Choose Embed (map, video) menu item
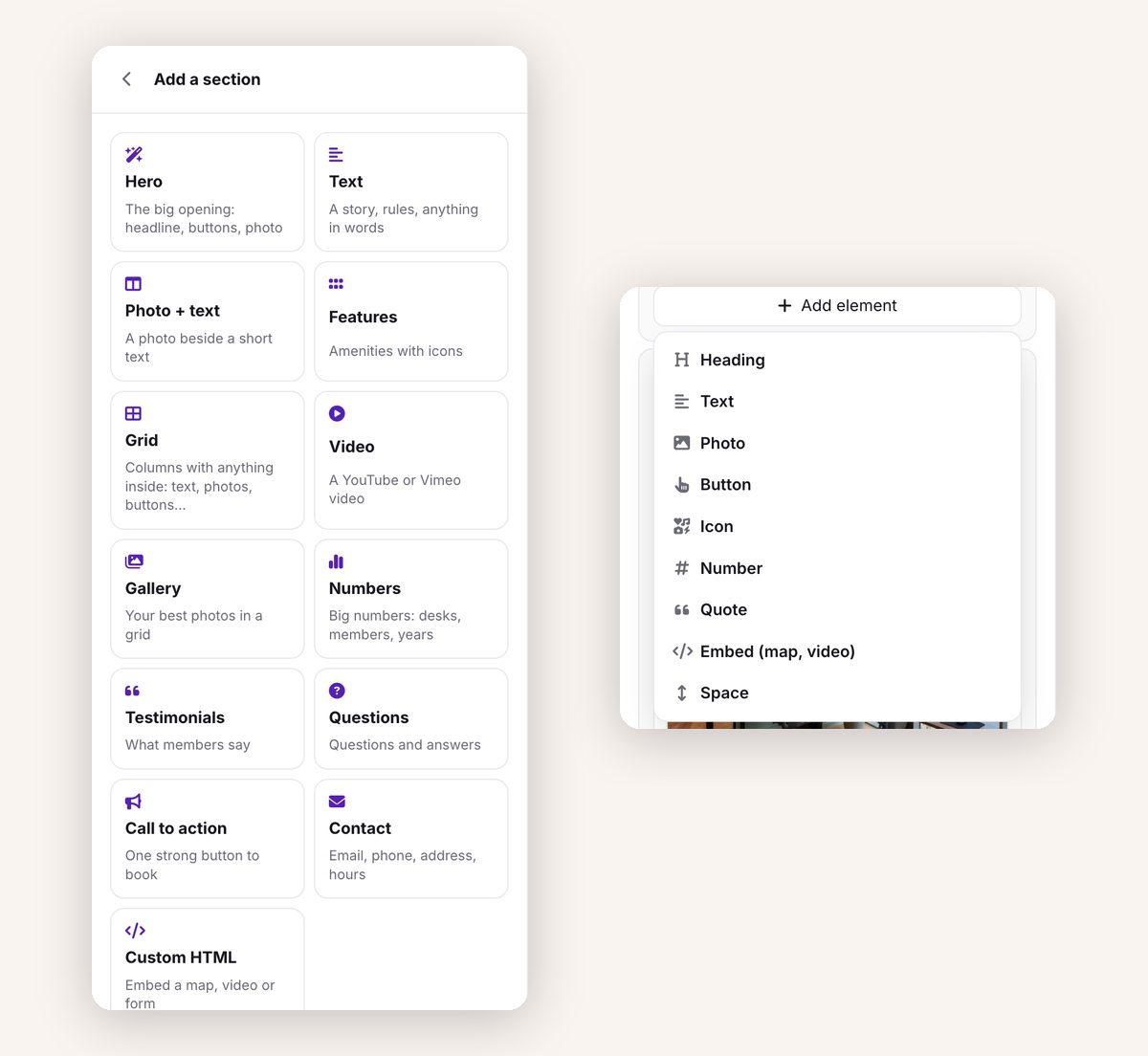Screen dimensions: 1148x1056 pyautogui.click(x=837, y=651)
